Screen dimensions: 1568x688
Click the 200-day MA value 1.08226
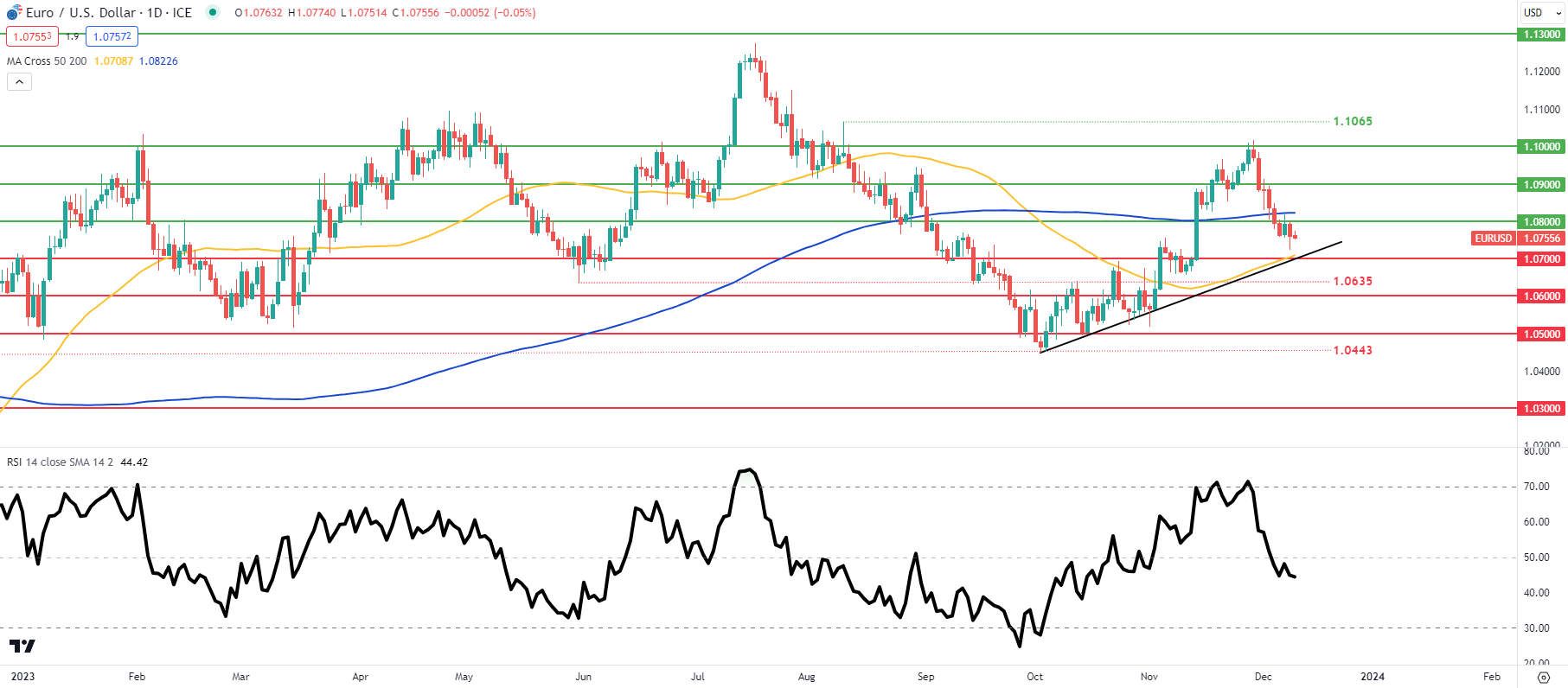pos(158,61)
